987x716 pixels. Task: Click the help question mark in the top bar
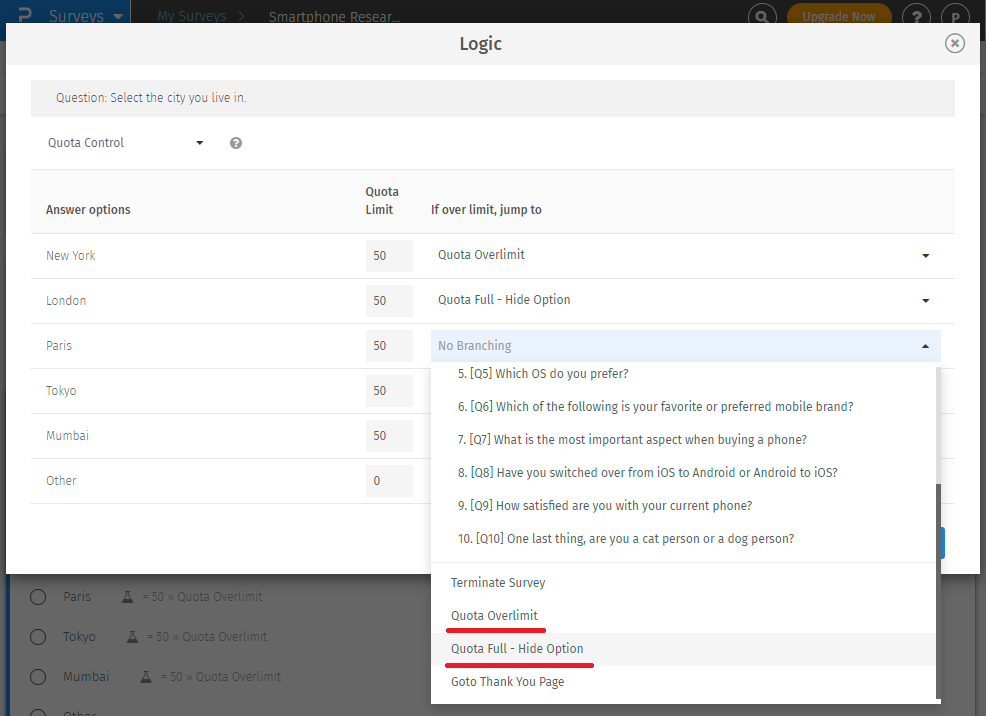point(916,16)
